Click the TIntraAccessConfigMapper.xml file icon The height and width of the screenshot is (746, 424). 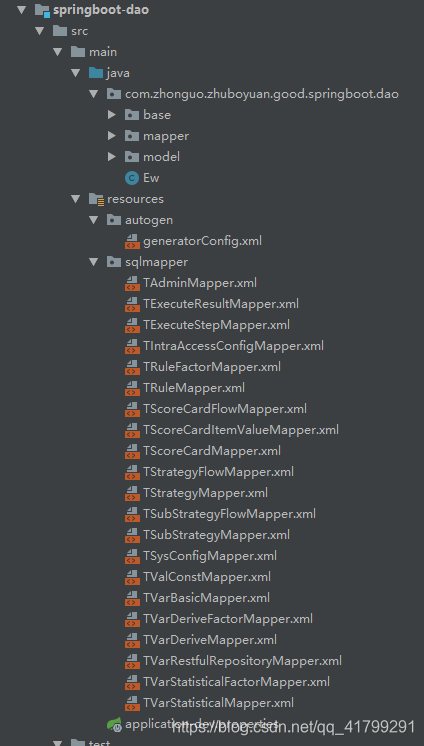132,346
